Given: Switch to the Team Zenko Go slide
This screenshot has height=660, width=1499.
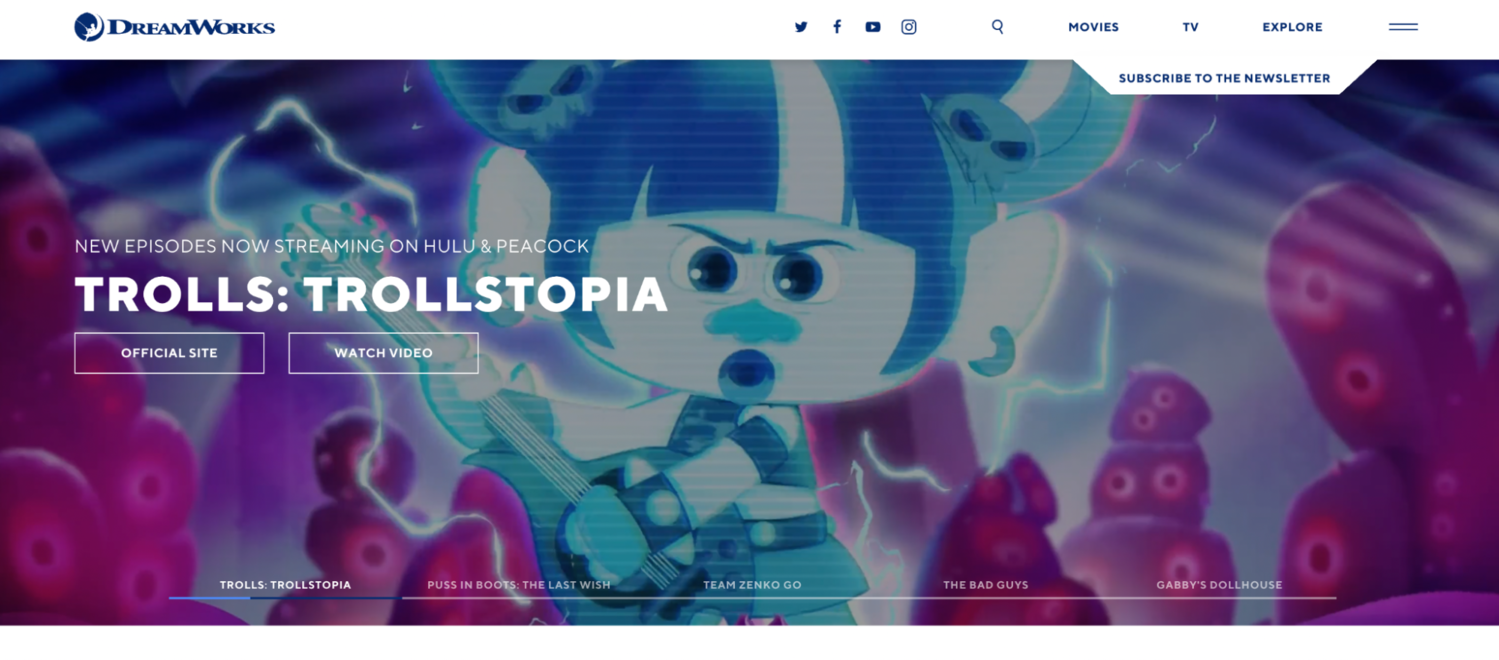Looking at the screenshot, I should tap(752, 585).
